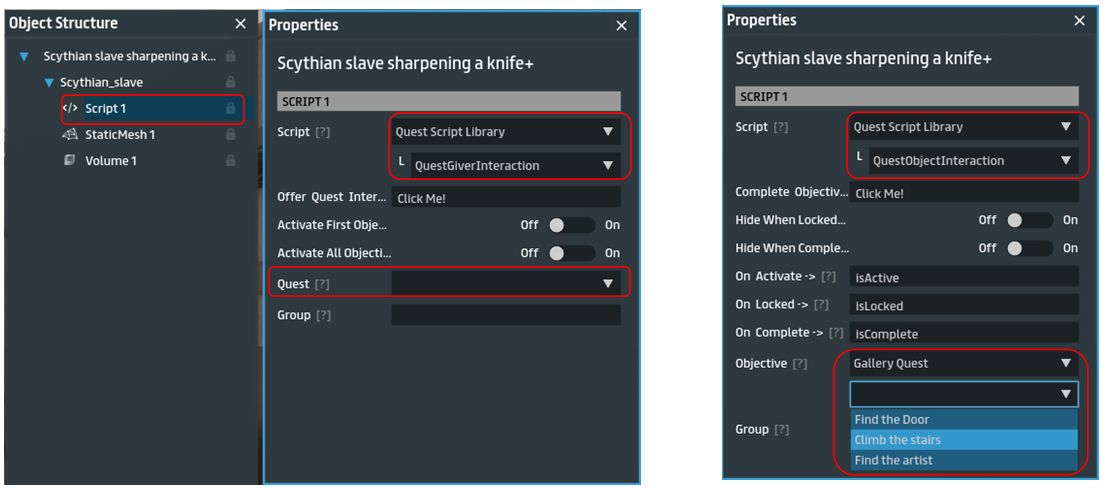Click lock icon beside Scythian_slave
Image resolution: width=1110 pixels, height=488 pixels.
(231, 82)
